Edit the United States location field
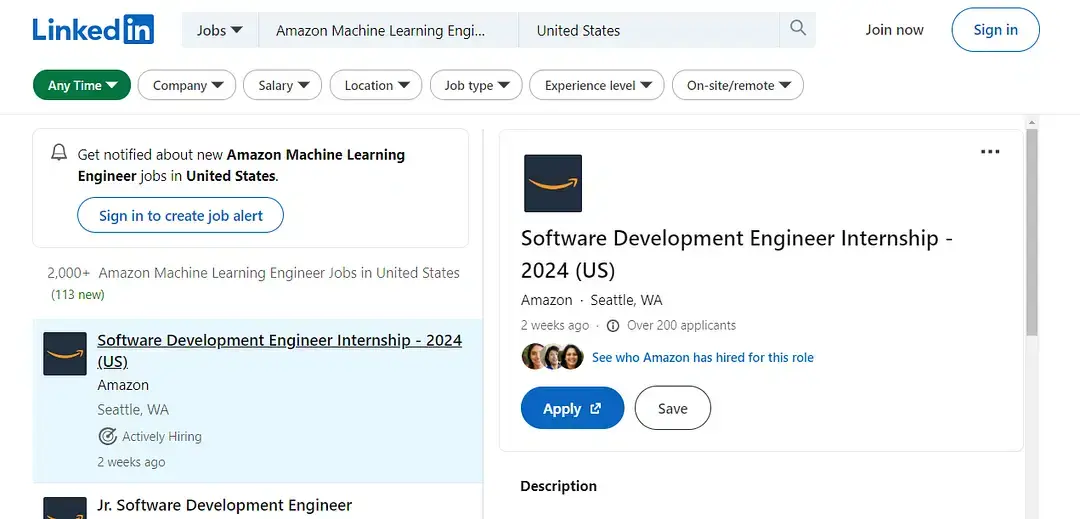 coord(649,30)
